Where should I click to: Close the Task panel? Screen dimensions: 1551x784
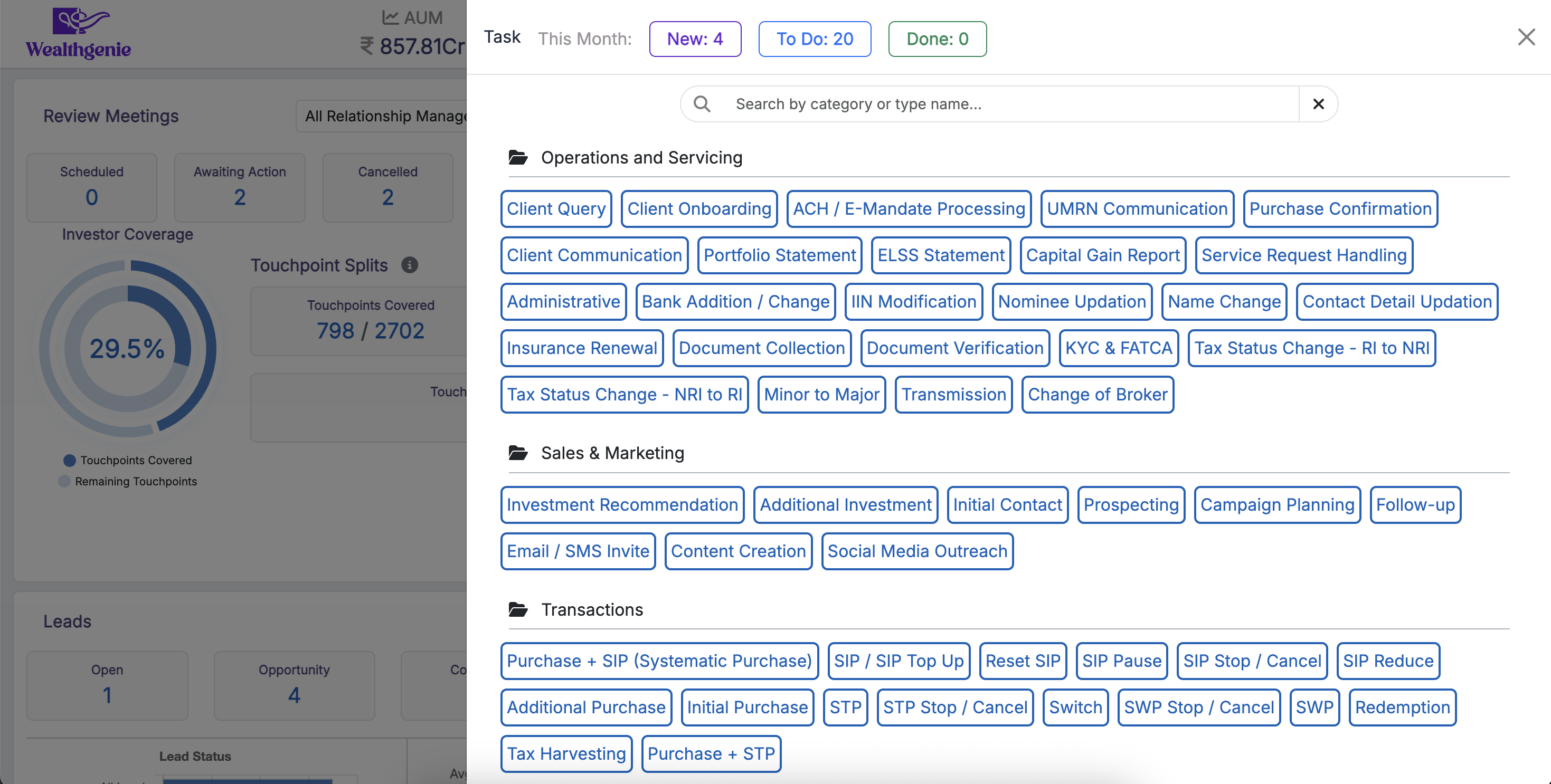[1526, 37]
